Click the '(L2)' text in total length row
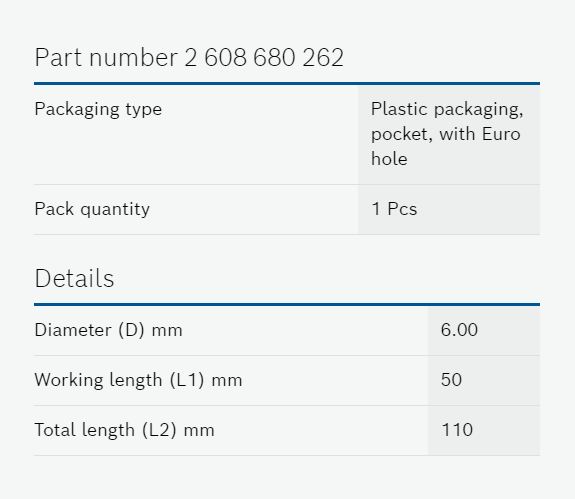 tap(159, 430)
